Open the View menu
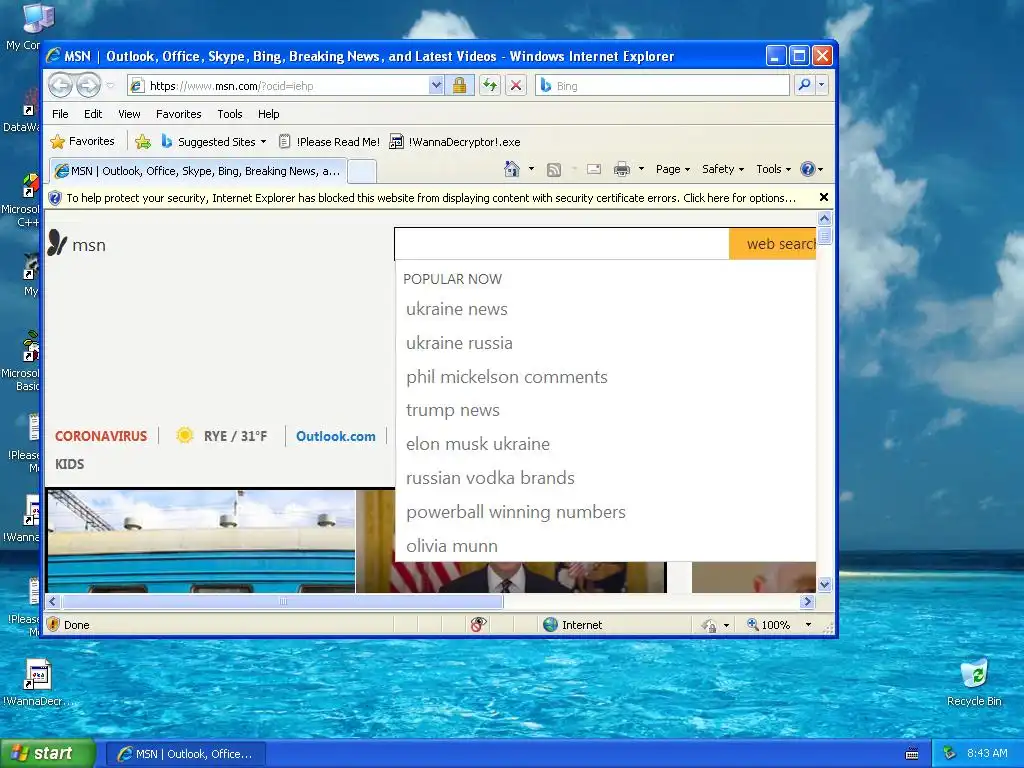This screenshot has height=768, width=1024. tap(129, 114)
